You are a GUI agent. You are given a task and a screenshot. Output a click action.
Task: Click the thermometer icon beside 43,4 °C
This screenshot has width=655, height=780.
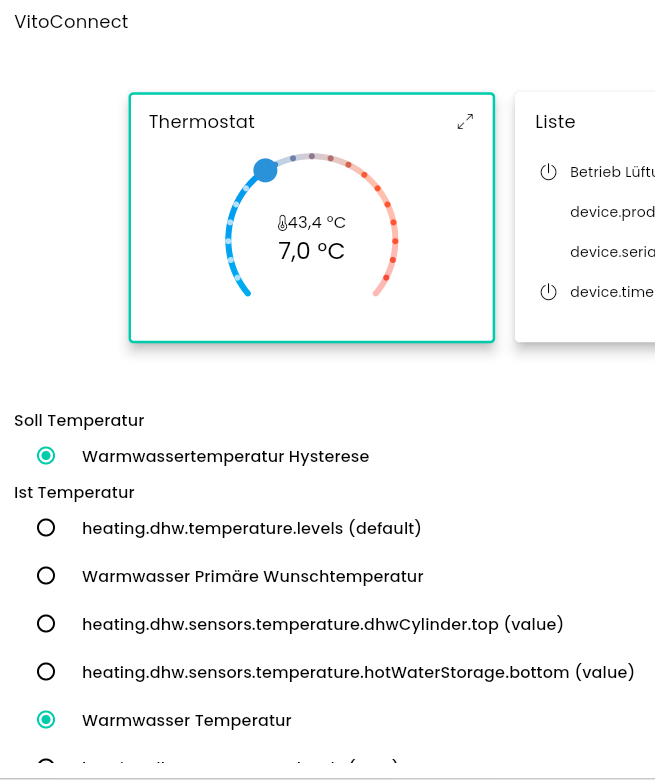pyautogui.click(x=282, y=223)
